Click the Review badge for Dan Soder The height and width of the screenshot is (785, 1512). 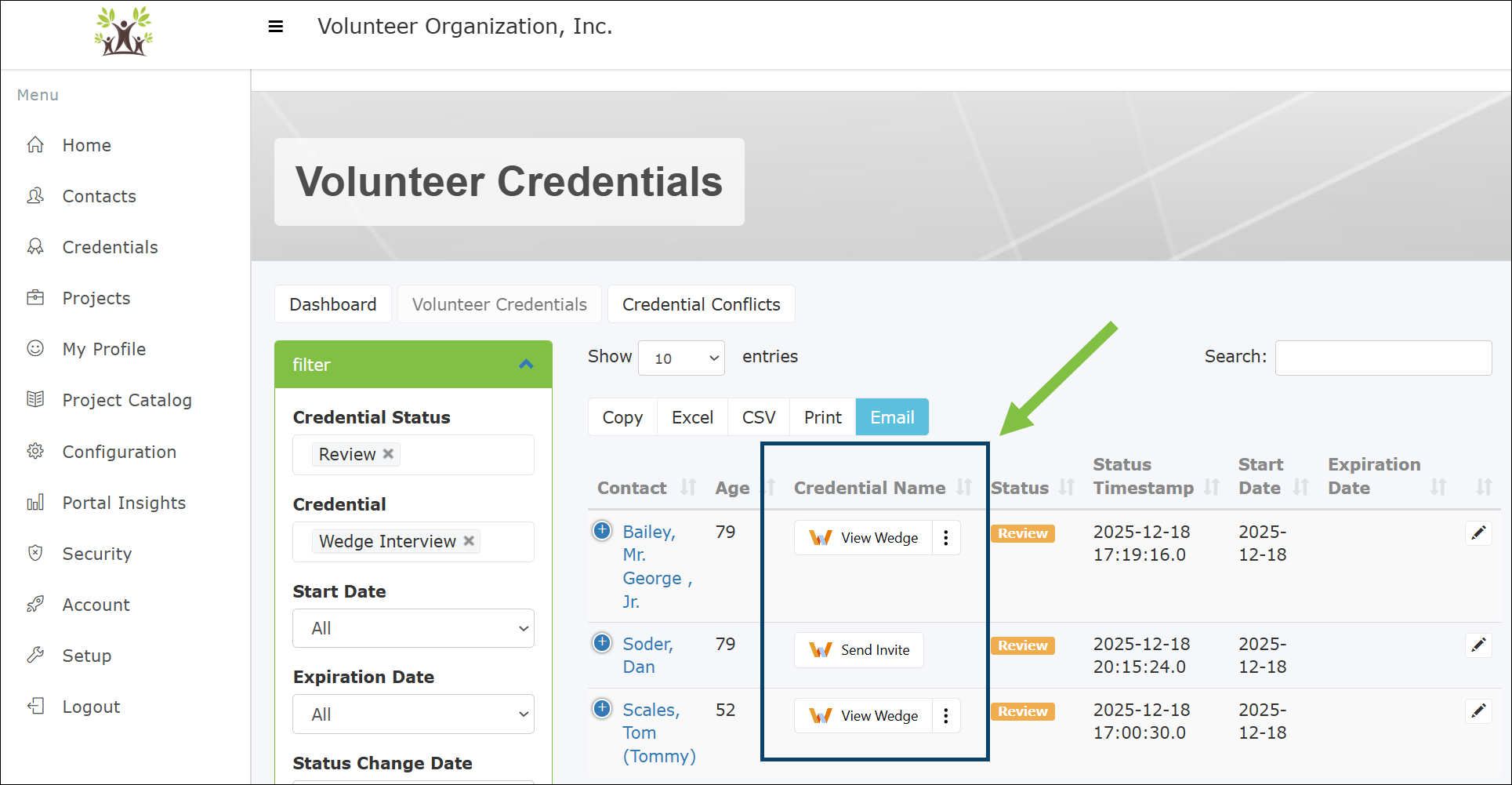pyautogui.click(x=1023, y=645)
